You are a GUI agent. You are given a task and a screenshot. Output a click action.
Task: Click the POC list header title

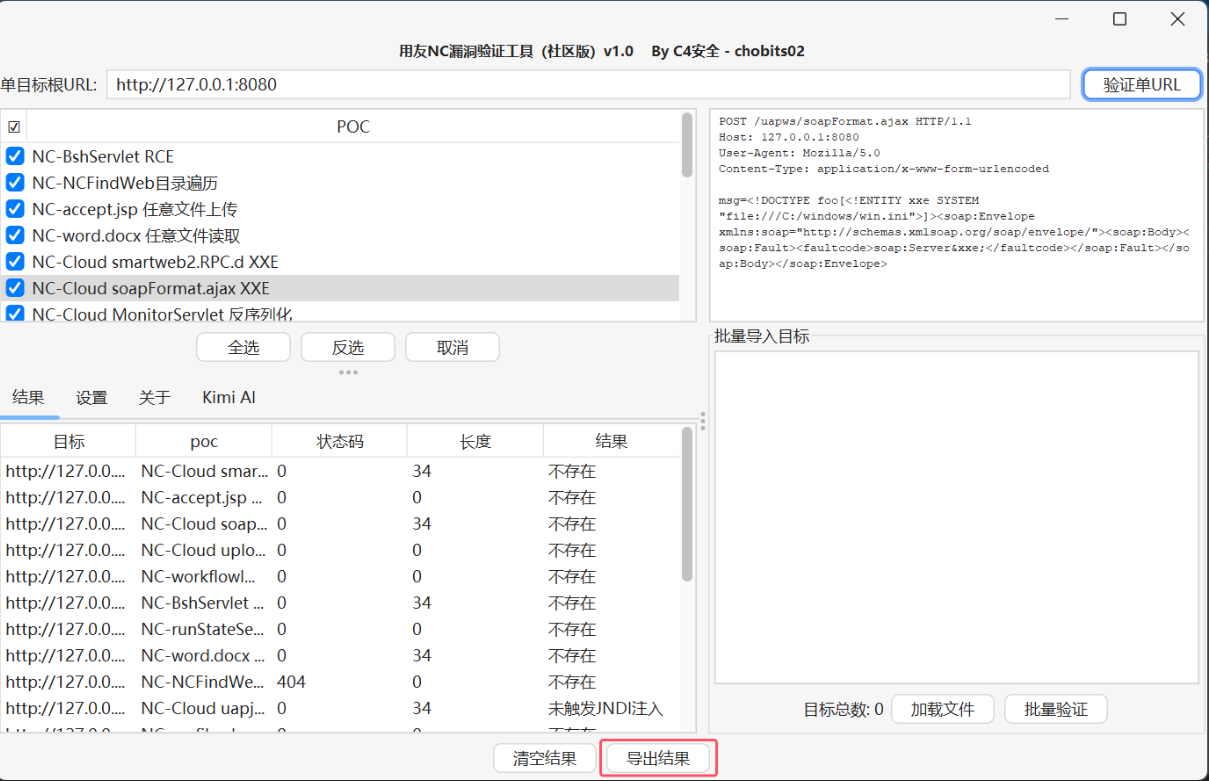pyautogui.click(x=353, y=127)
